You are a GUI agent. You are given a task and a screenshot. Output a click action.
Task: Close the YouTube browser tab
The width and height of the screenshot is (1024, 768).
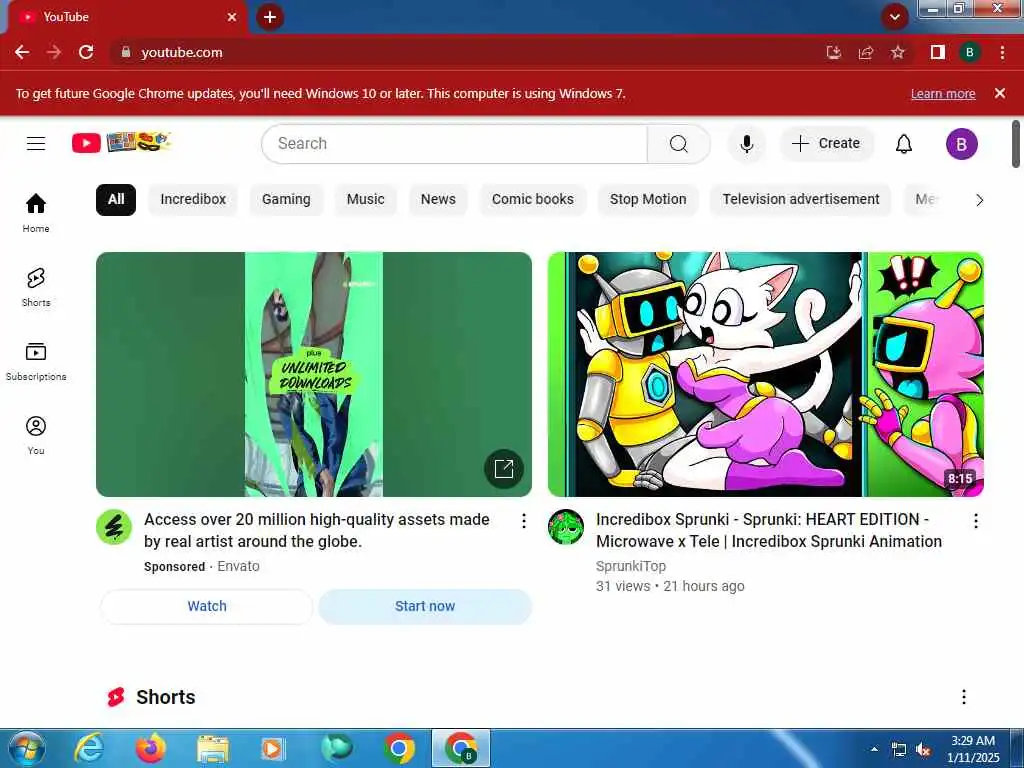point(232,17)
